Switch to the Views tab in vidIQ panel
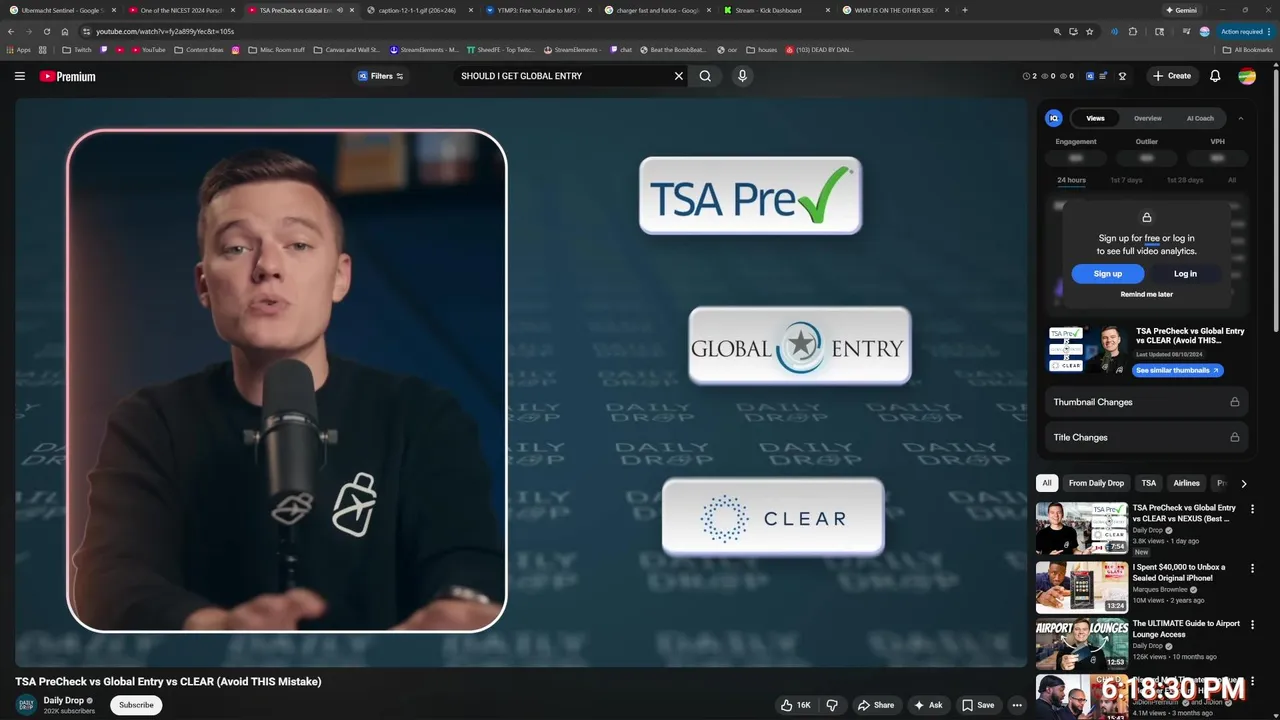 (1096, 118)
